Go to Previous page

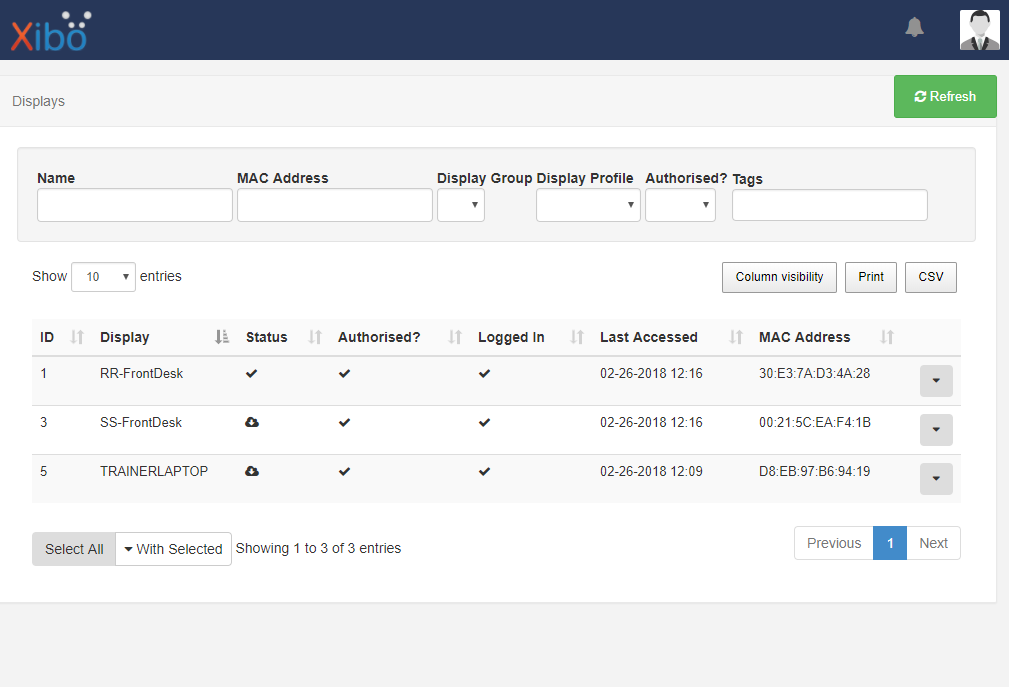[834, 543]
